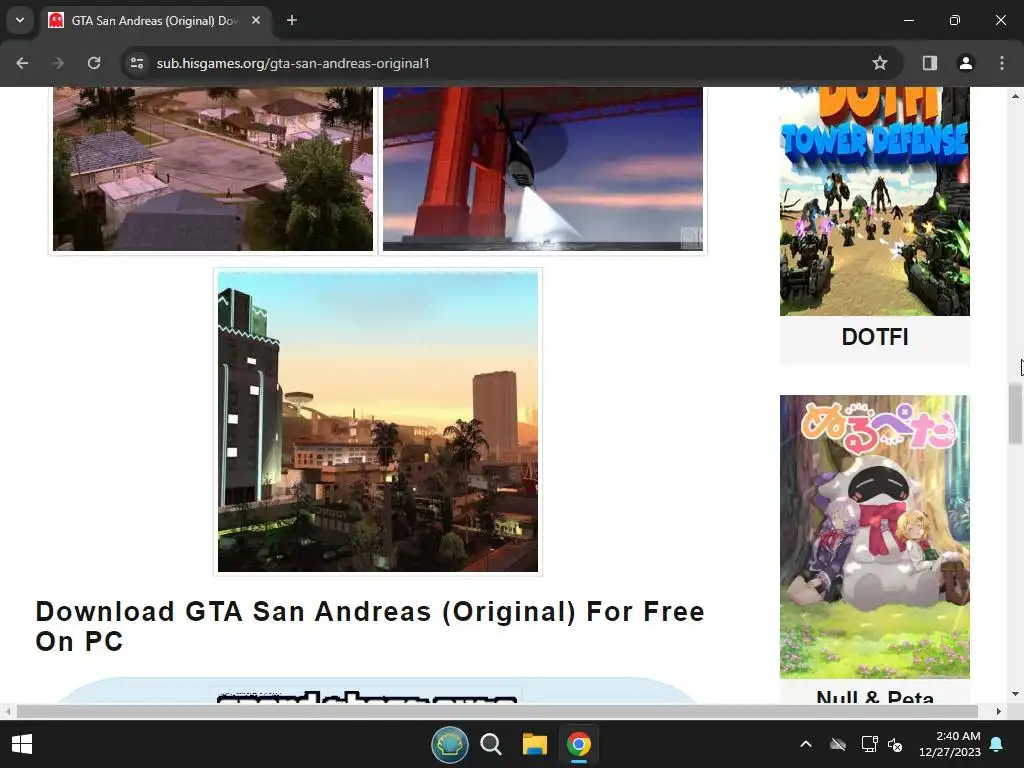The height and width of the screenshot is (768, 1024).
Task: Bookmark this page with the star
Action: coord(880,63)
